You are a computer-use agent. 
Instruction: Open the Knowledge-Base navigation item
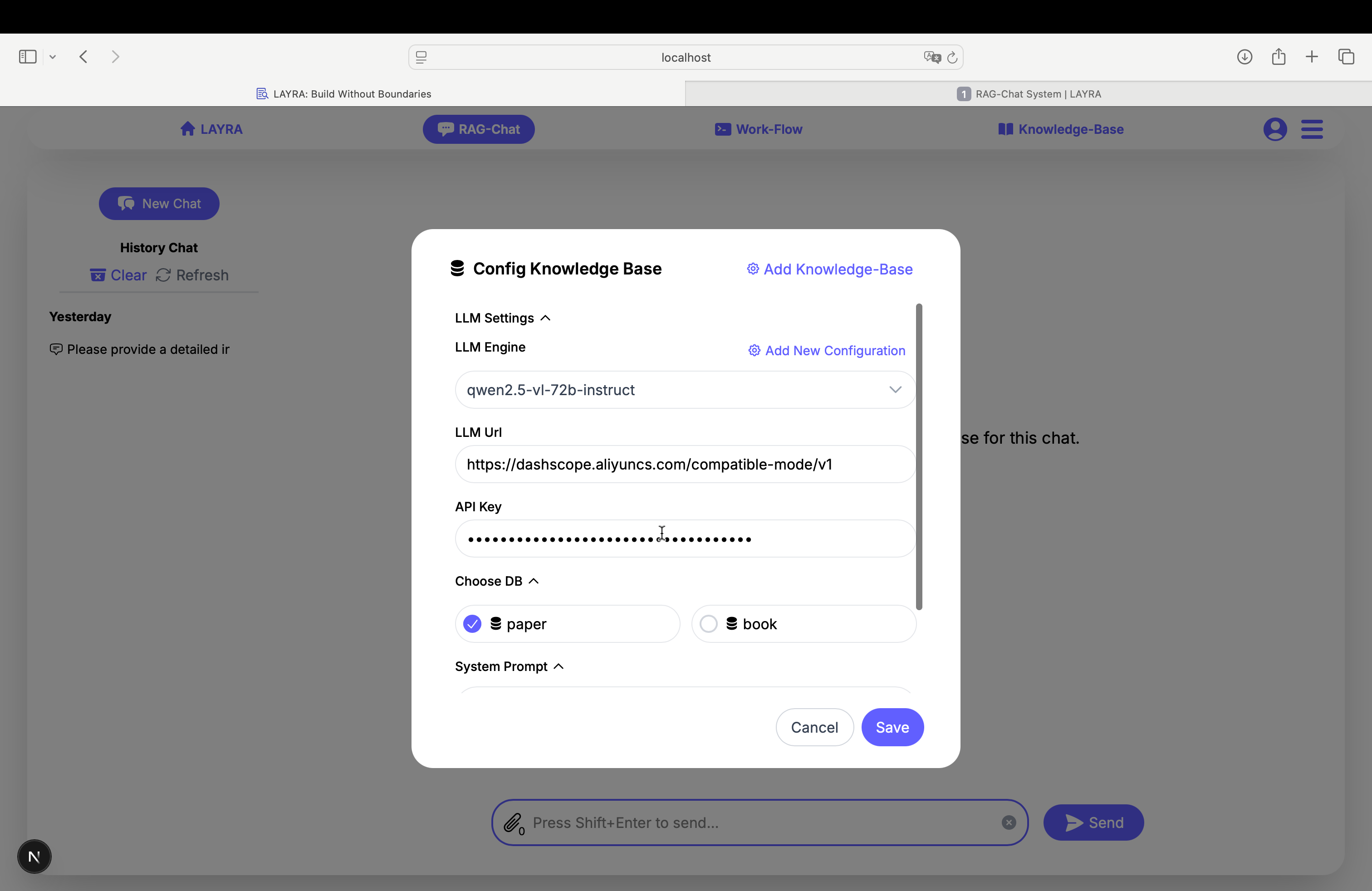click(x=1061, y=129)
